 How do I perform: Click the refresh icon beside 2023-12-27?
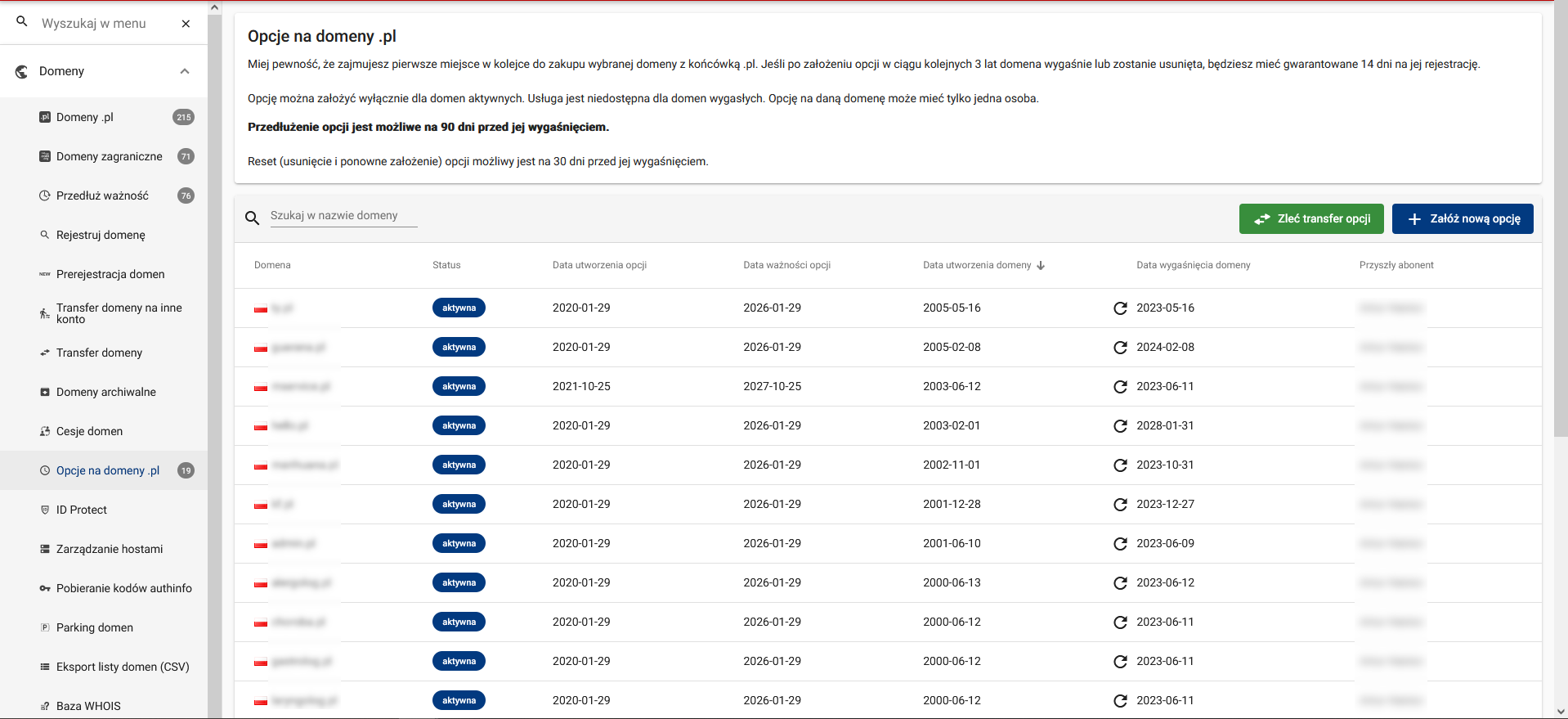point(1120,505)
